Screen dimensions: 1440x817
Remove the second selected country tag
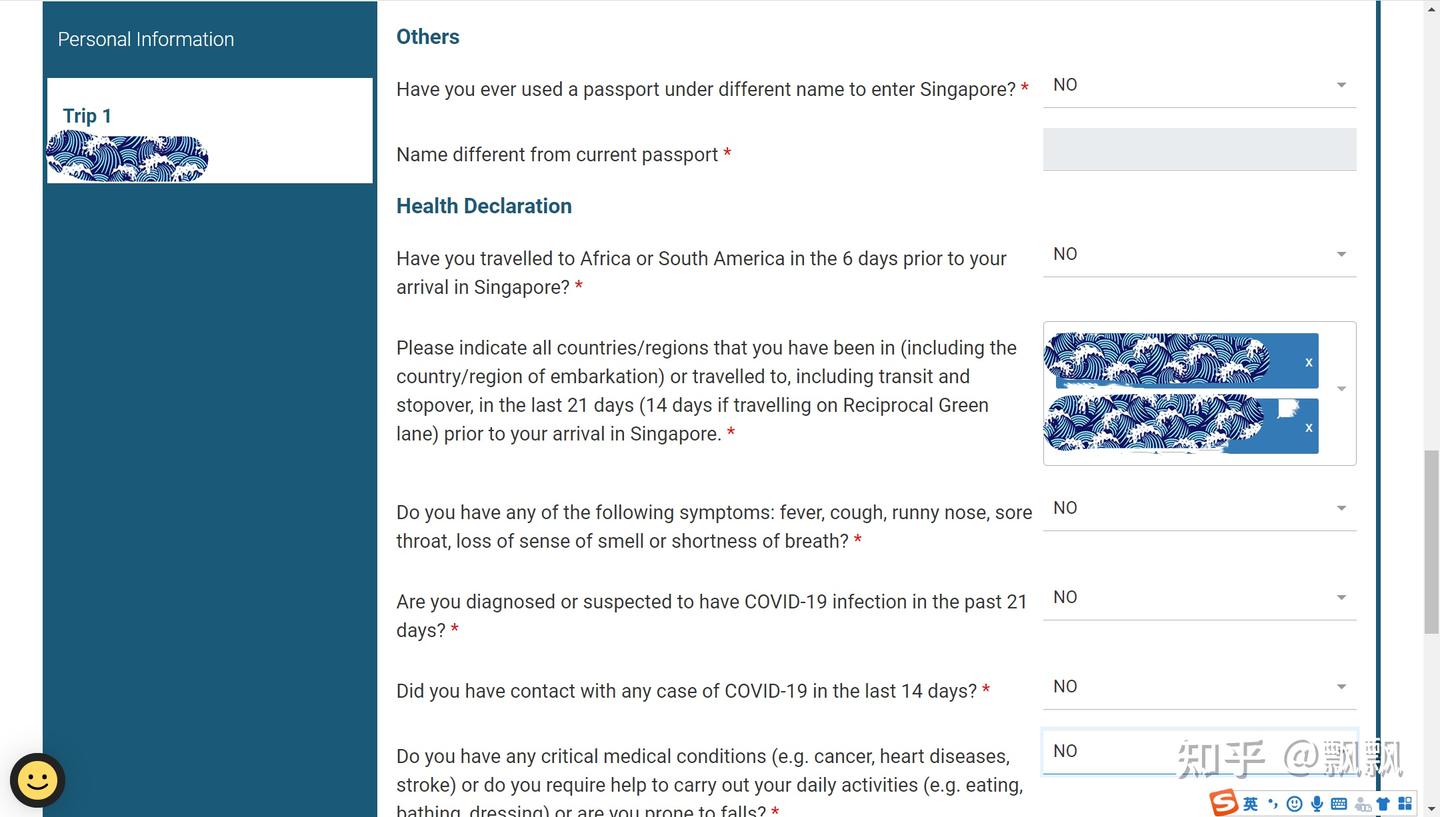pos(1308,427)
